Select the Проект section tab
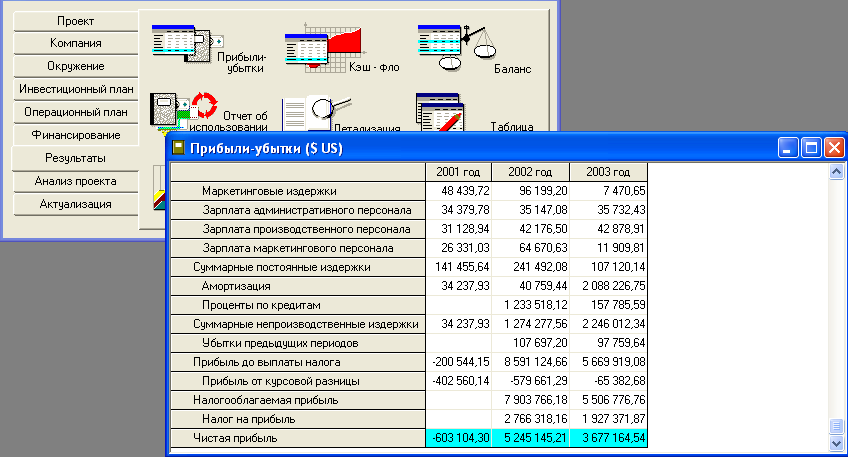The image size is (848, 457). (75, 21)
